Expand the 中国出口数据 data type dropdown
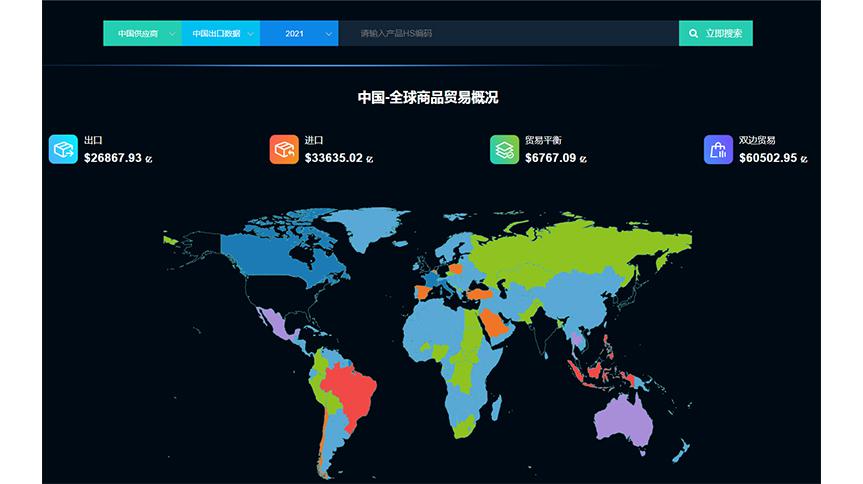Screen dimensions: 863x484 point(221,33)
